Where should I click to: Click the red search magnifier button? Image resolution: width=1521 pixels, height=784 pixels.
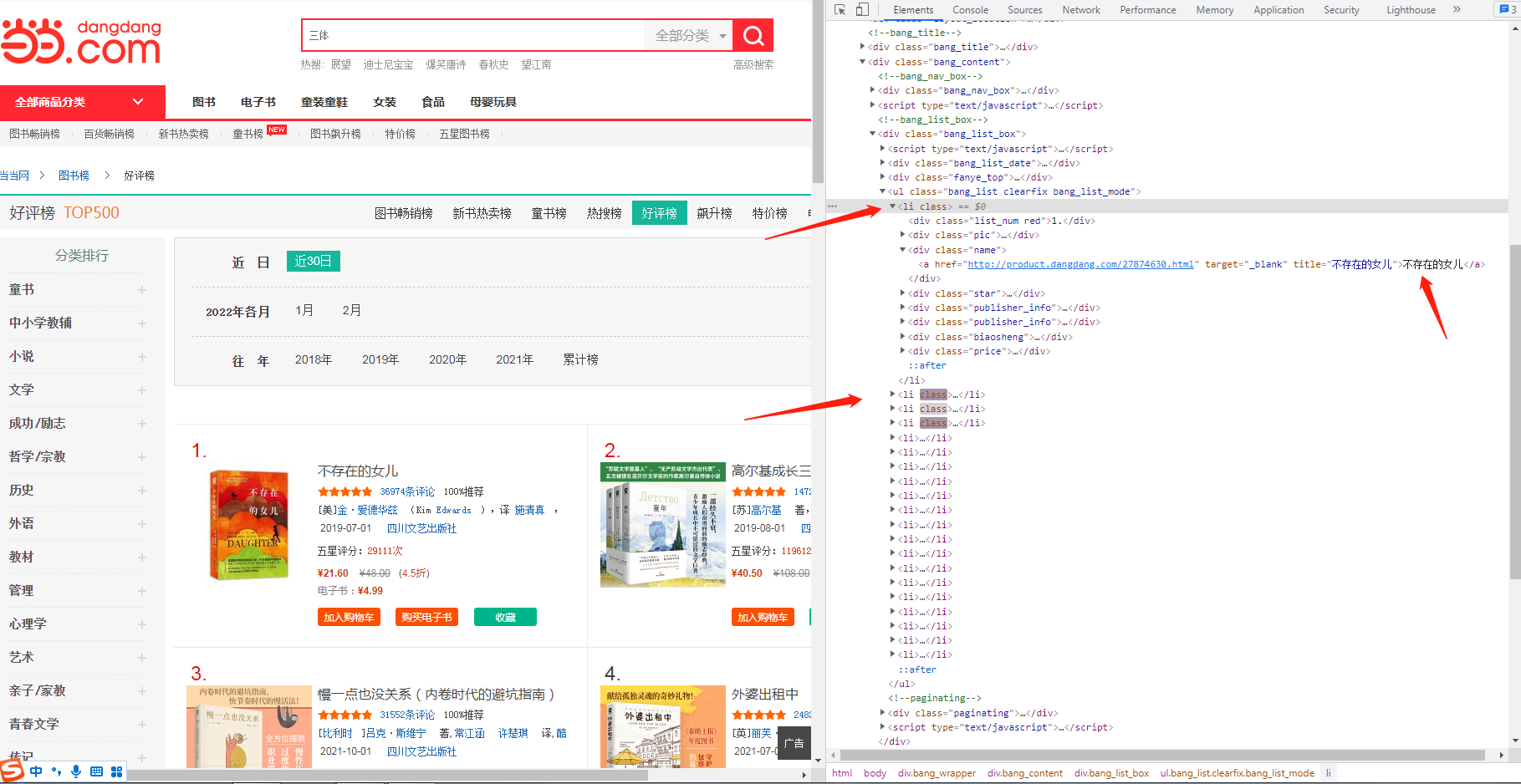coord(753,36)
